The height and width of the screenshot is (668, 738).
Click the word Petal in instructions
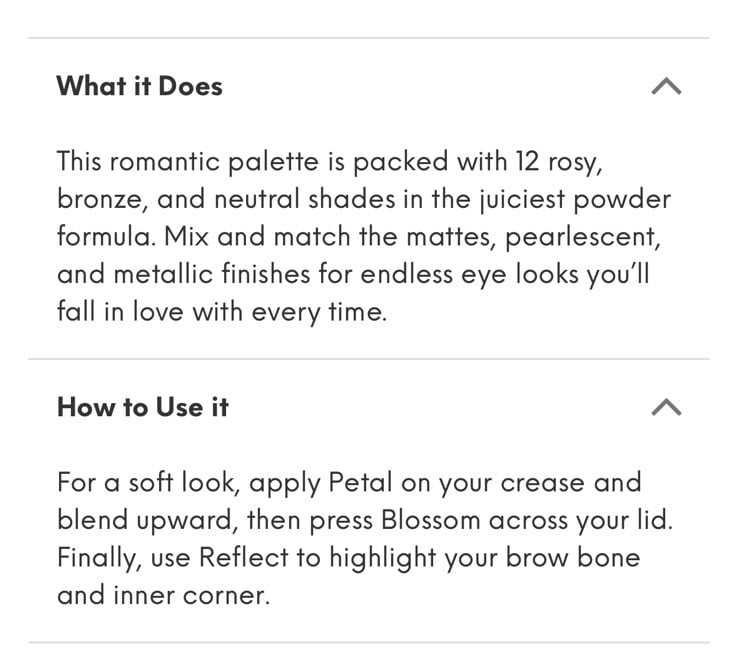pos(360,482)
